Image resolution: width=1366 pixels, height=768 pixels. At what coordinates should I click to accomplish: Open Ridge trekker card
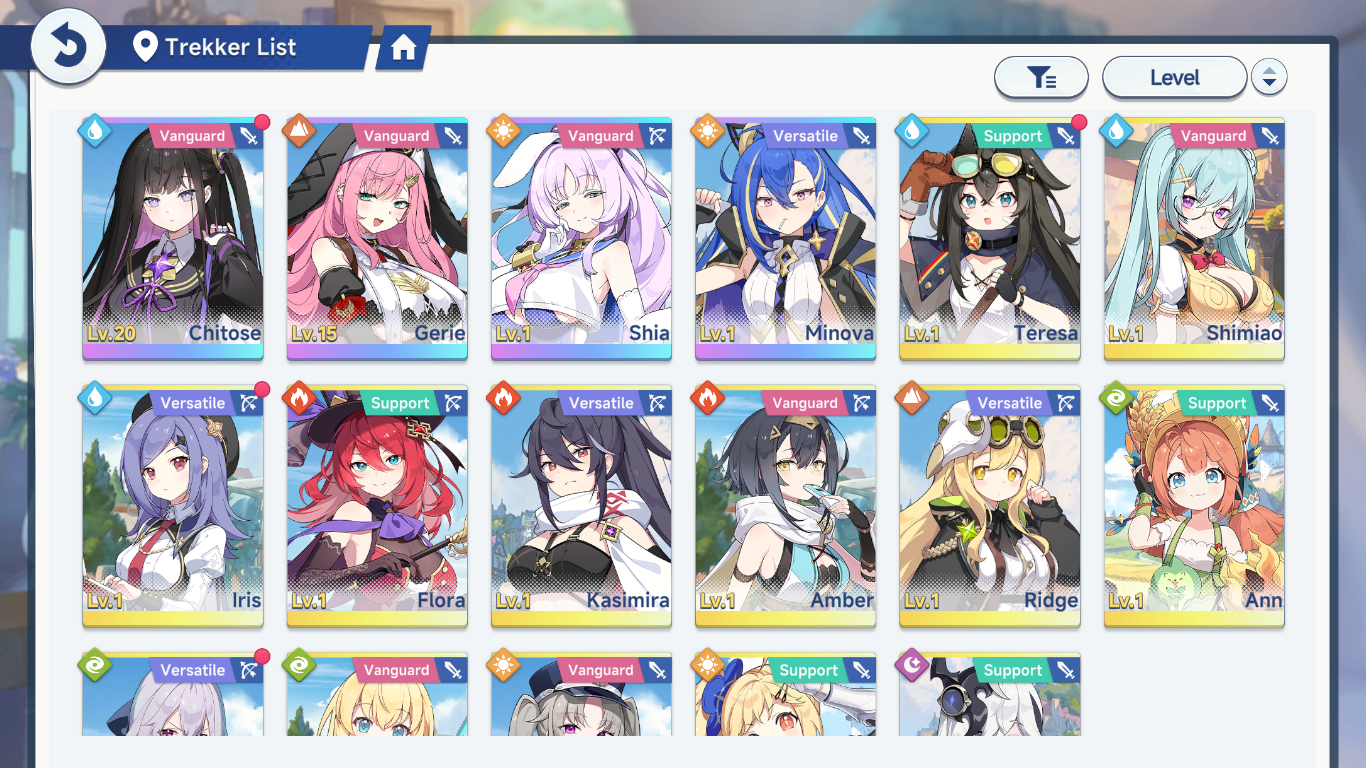coord(990,506)
